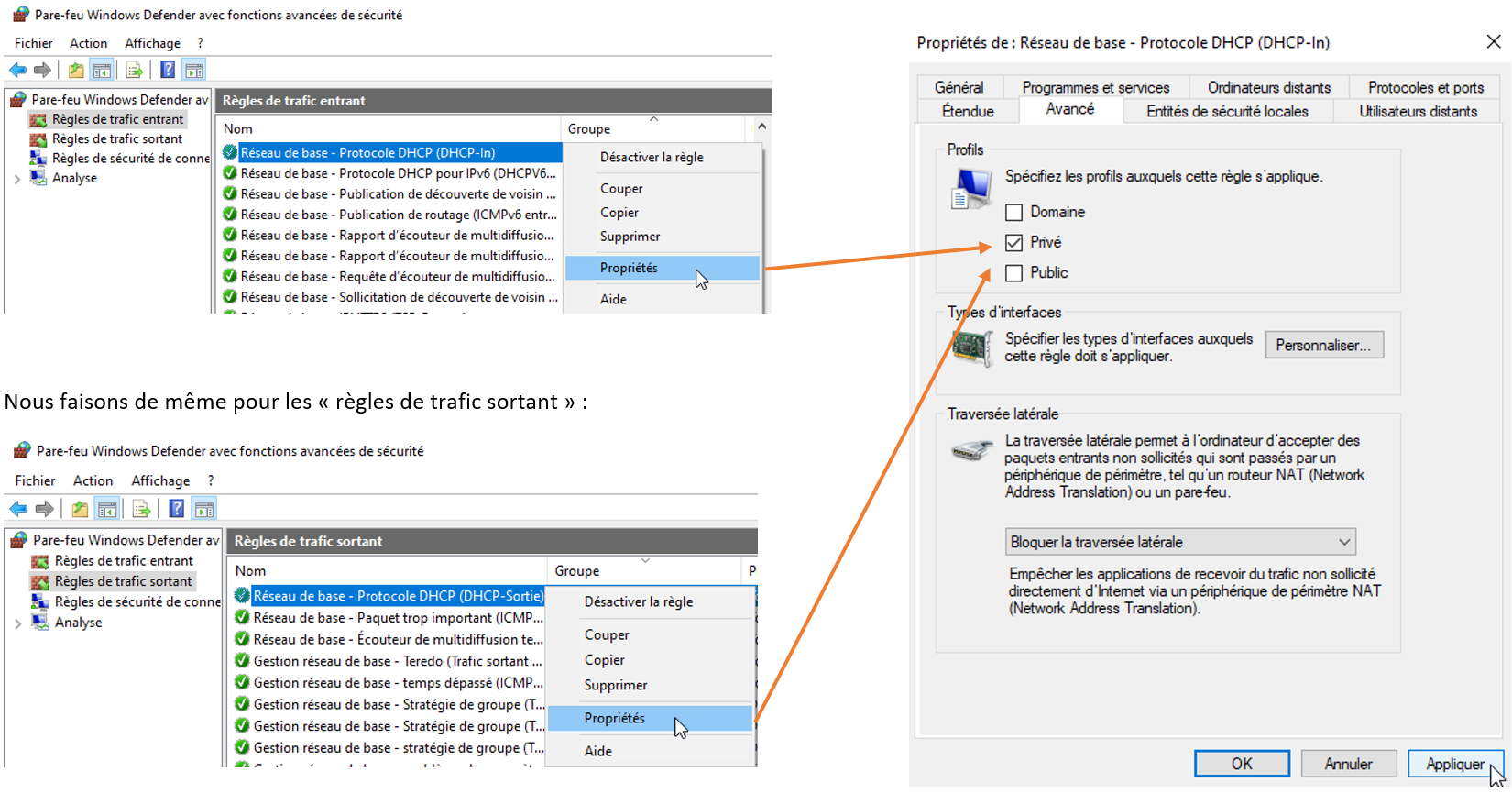
Task: Open the Affichage menu in the inbound rules window
Action: point(152,43)
